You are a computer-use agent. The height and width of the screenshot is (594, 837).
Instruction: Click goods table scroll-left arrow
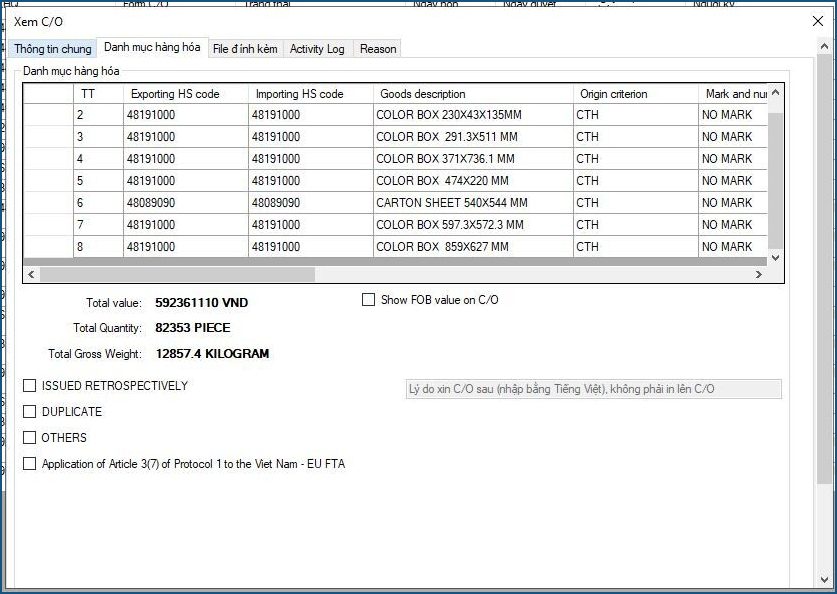[31, 274]
